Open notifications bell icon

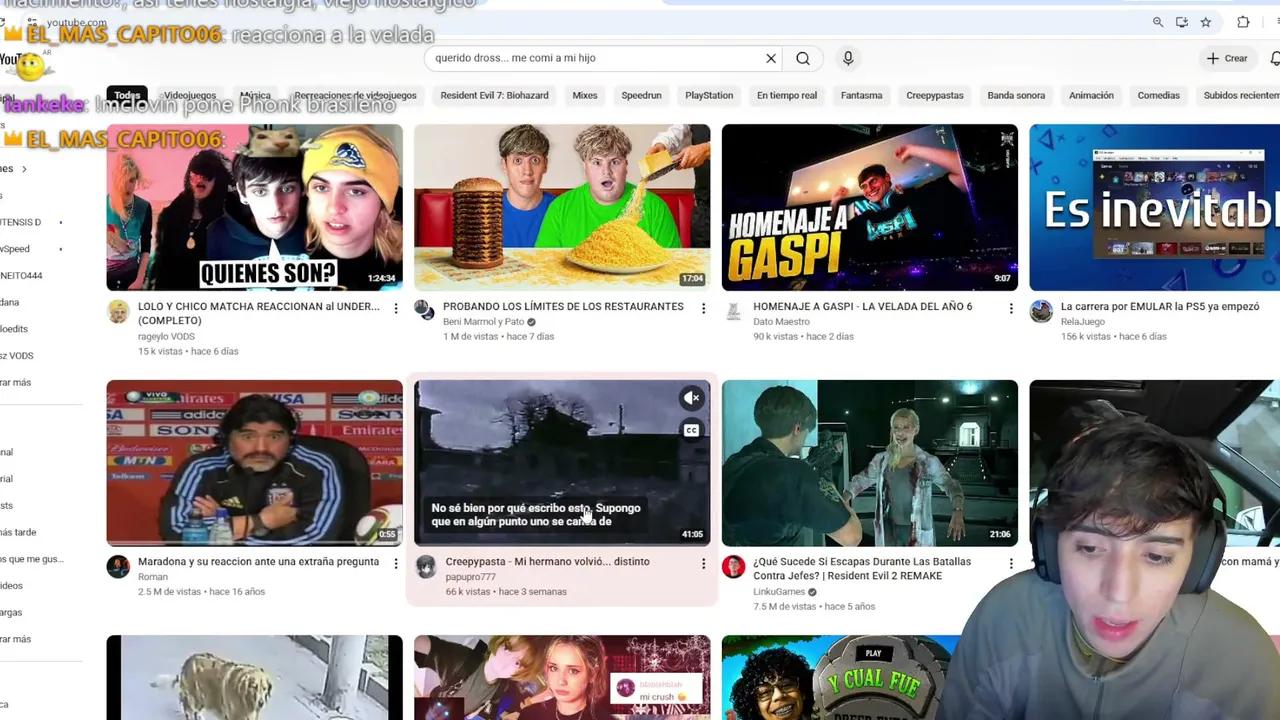coord(1275,58)
